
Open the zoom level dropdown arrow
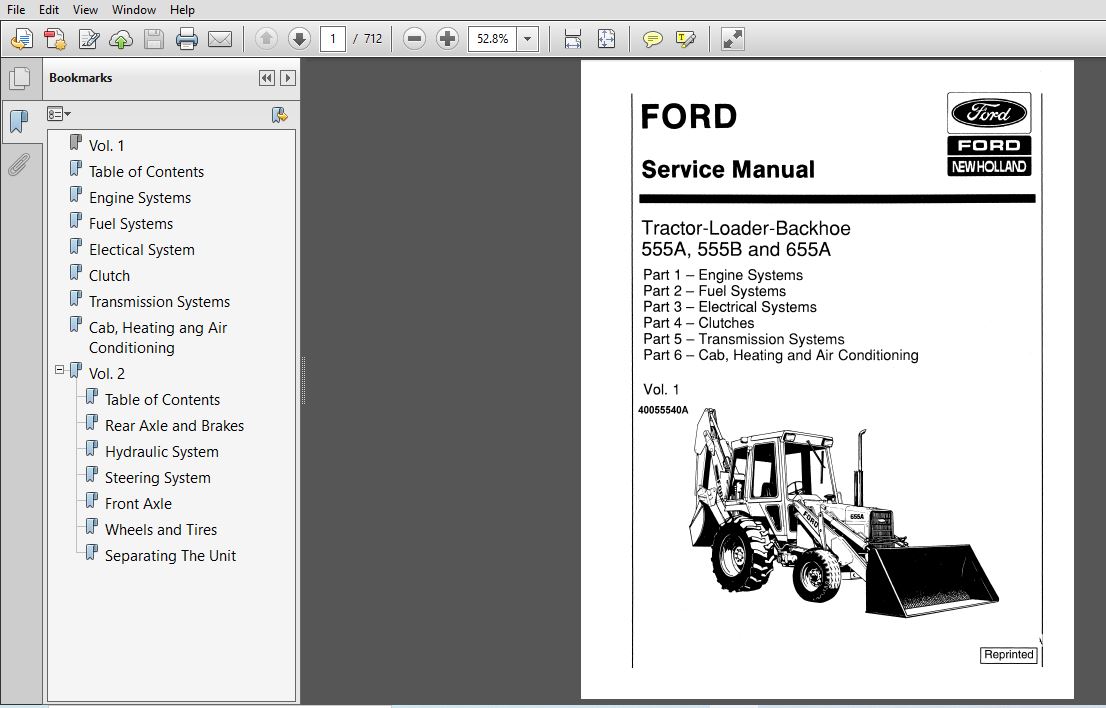(528, 39)
